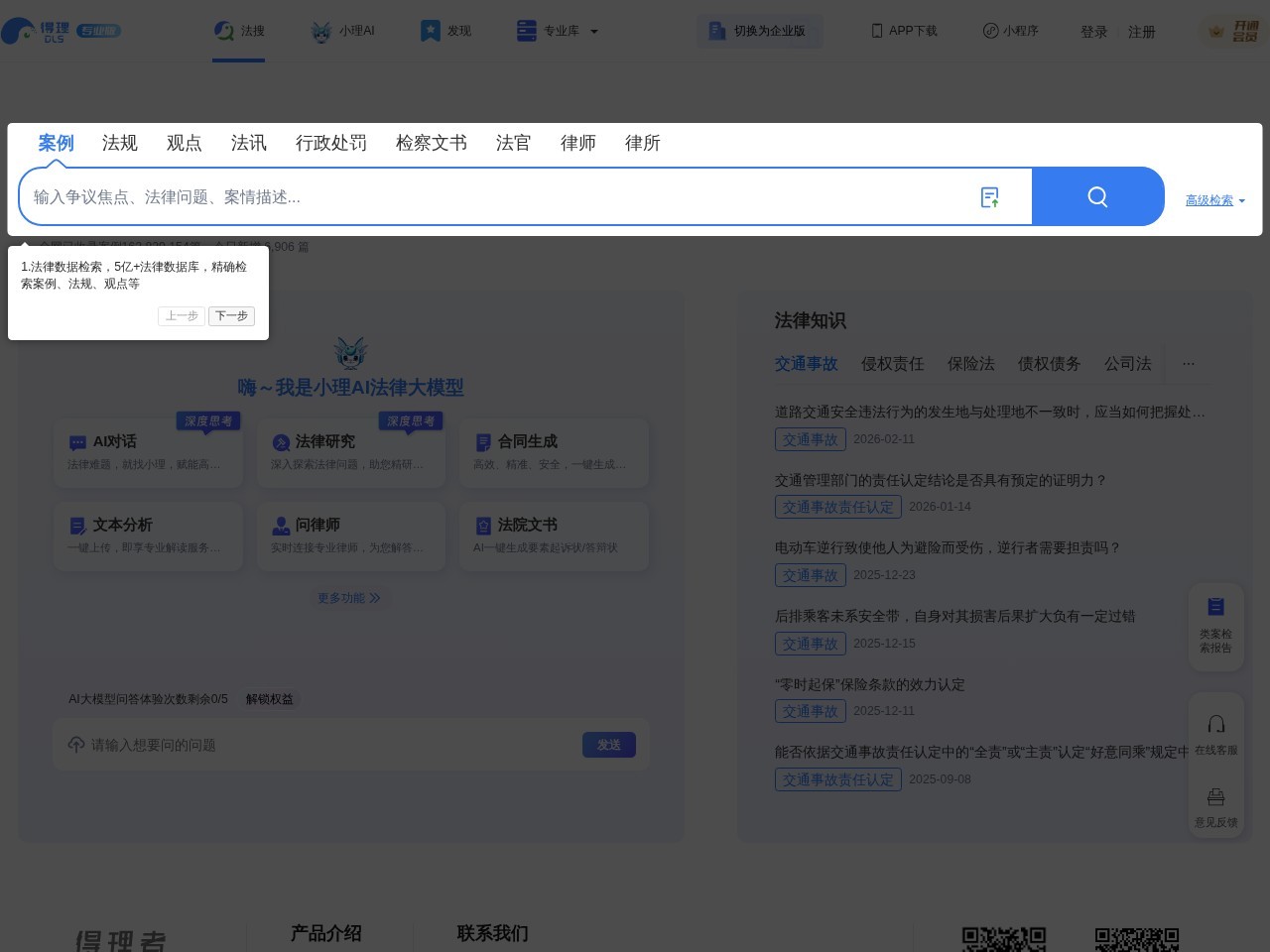The height and width of the screenshot is (952, 1270).
Task: Open the 法律研究 research feature icon
Action: click(x=281, y=442)
